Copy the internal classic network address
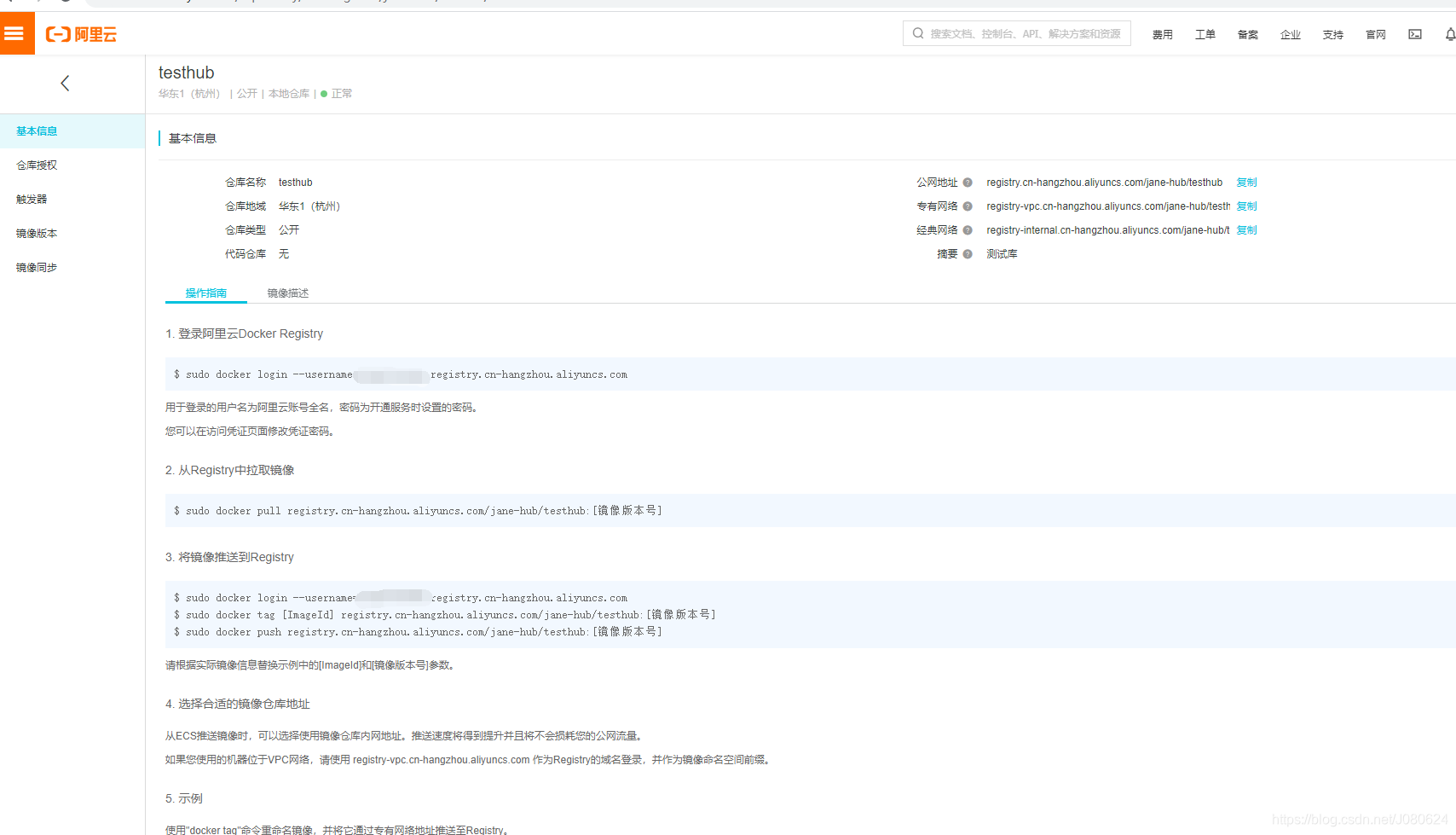This screenshot has width=1456, height=835. [1246, 230]
